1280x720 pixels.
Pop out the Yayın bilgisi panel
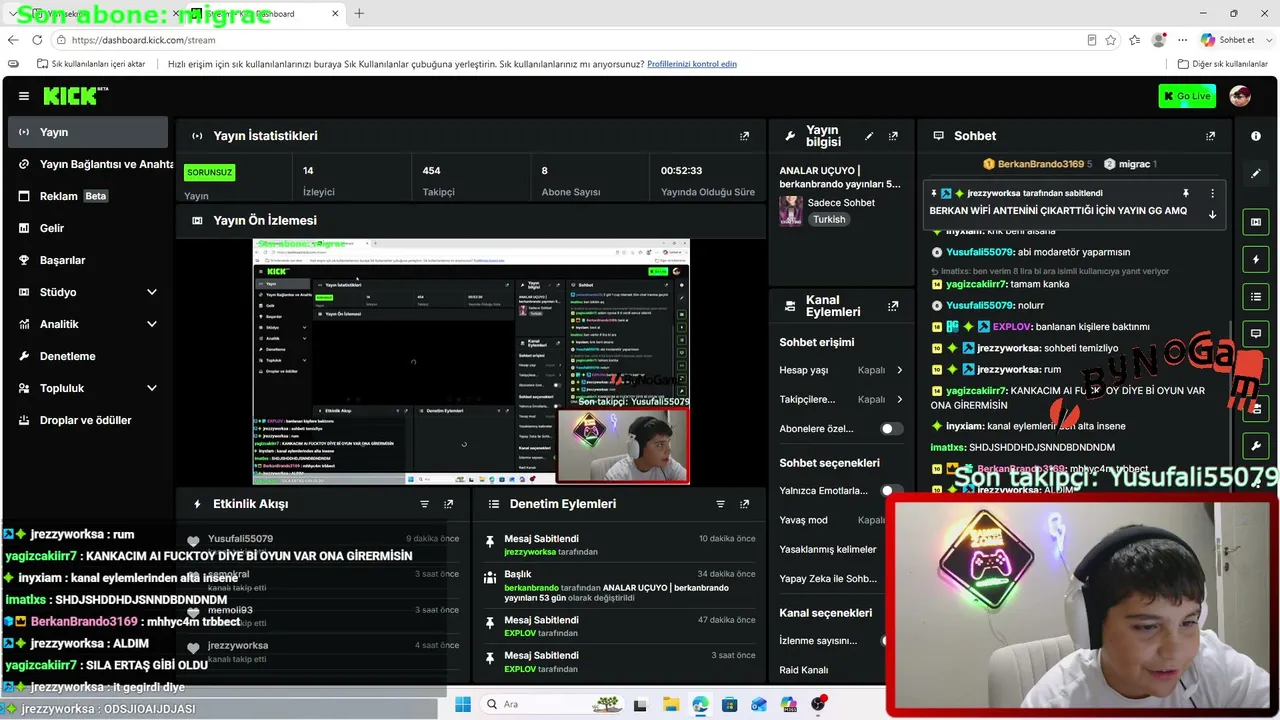893,136
